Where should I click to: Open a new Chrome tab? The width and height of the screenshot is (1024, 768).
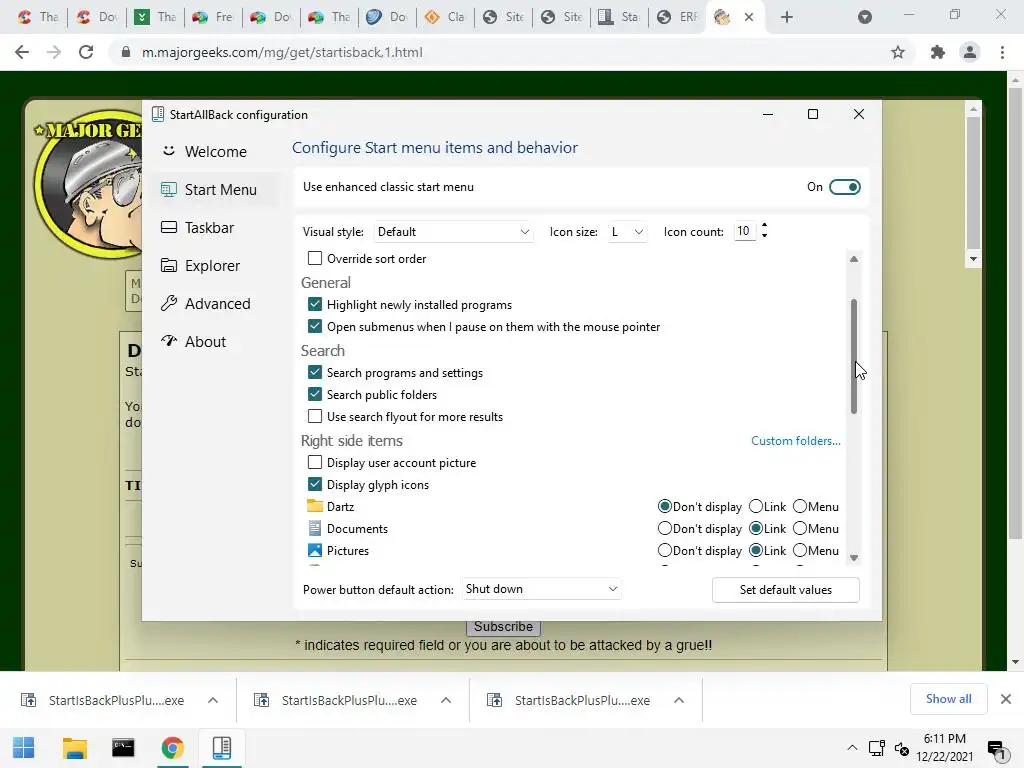787,17
